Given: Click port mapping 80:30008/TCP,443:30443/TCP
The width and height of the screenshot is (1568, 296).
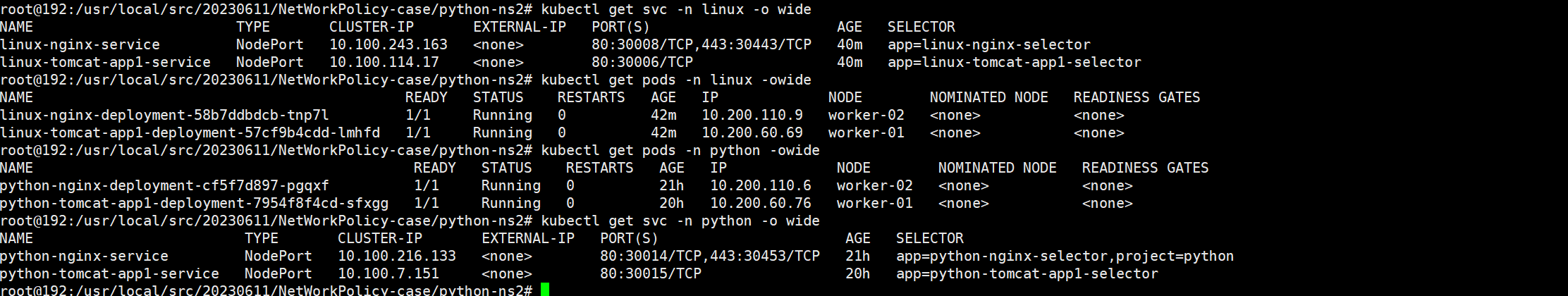Looking at the screenshot, I should coord(701,44).
